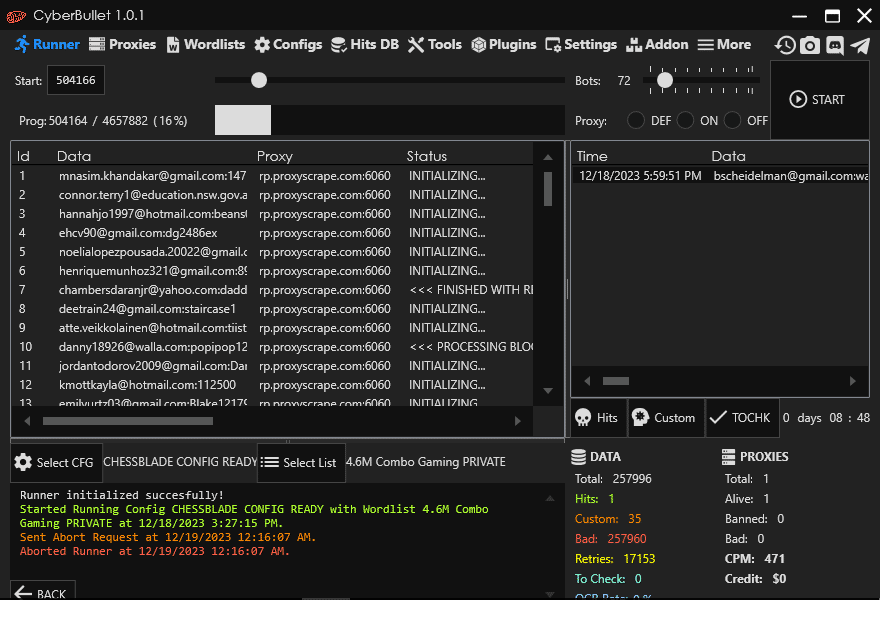Click the Start position input field

[75, 80]
